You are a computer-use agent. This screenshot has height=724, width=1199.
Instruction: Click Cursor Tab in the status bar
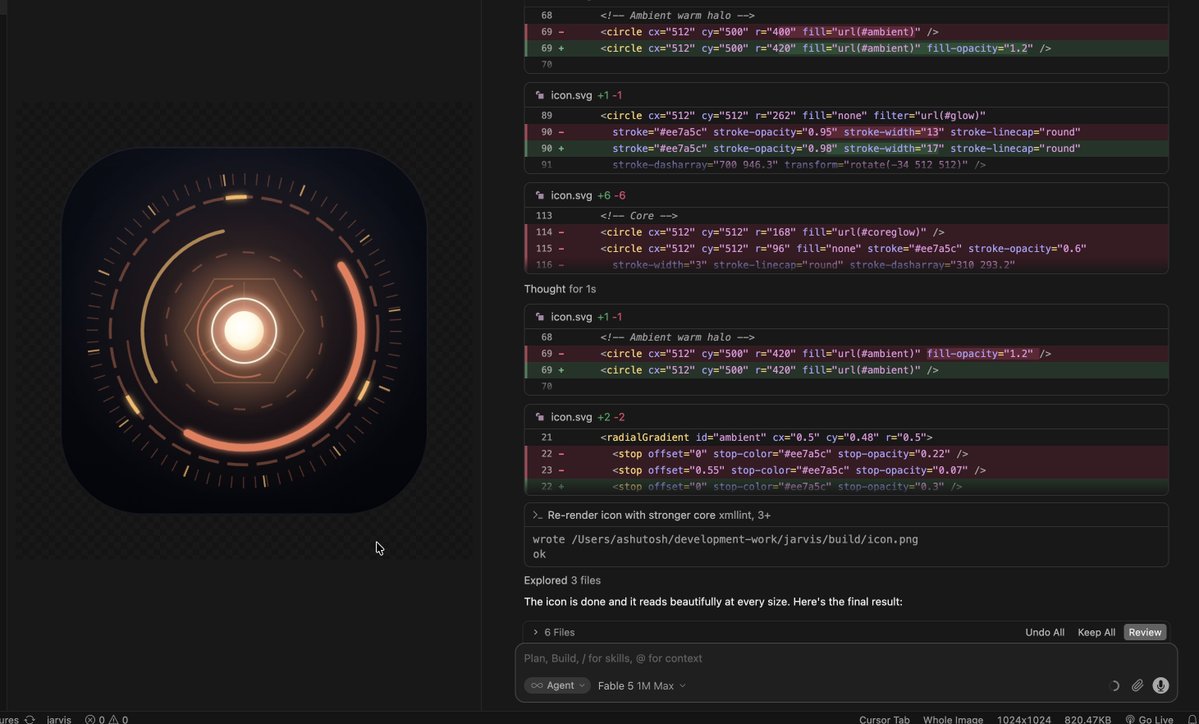[884, 719]
